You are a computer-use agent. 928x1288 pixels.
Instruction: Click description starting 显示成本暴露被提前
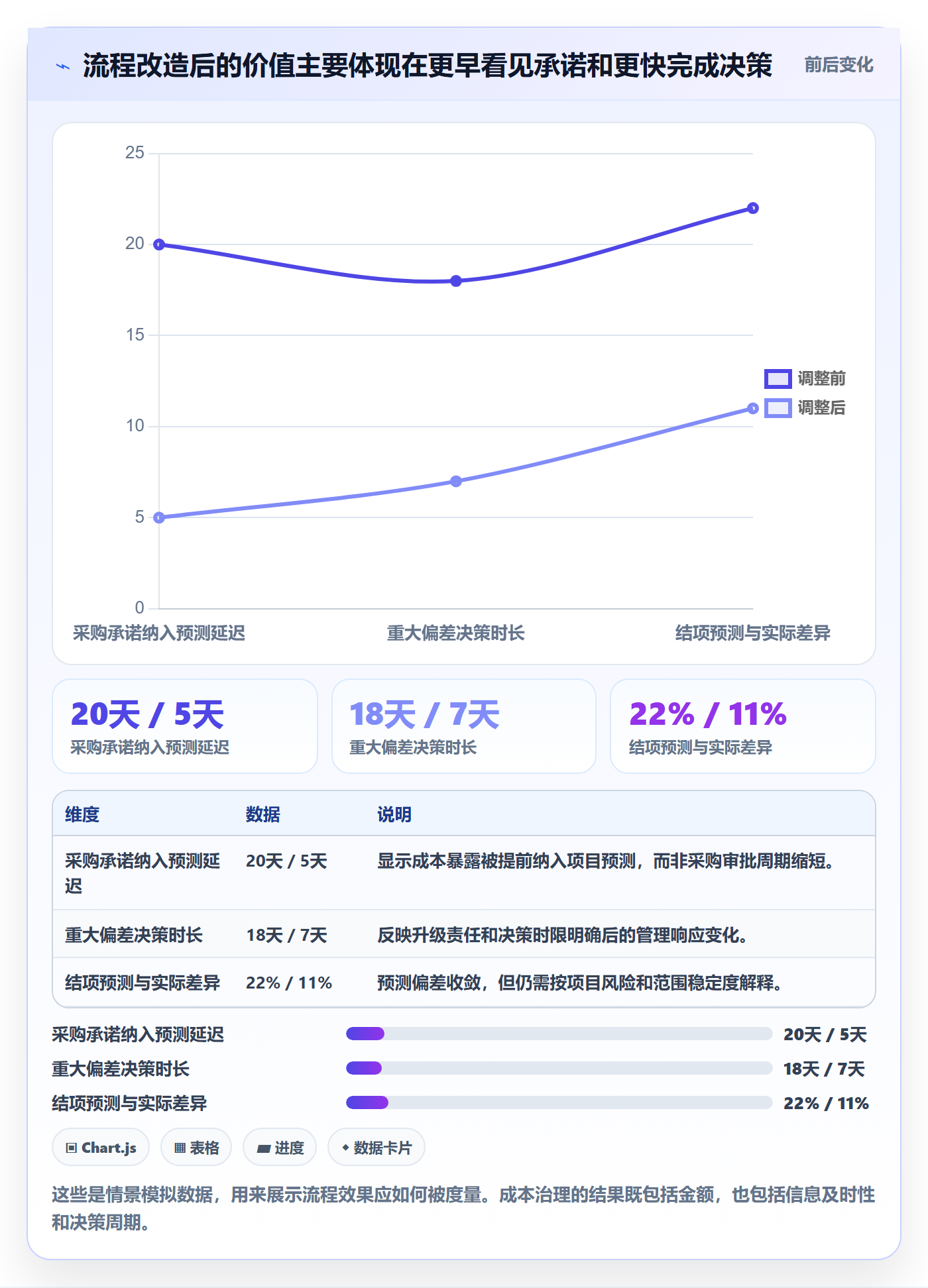tap(605, 861)
